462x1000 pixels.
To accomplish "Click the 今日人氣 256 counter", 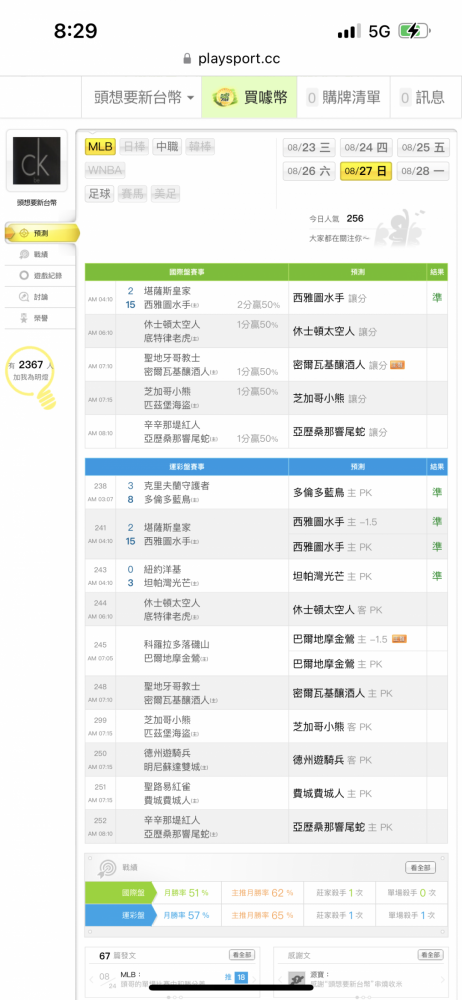I will 336,218.
